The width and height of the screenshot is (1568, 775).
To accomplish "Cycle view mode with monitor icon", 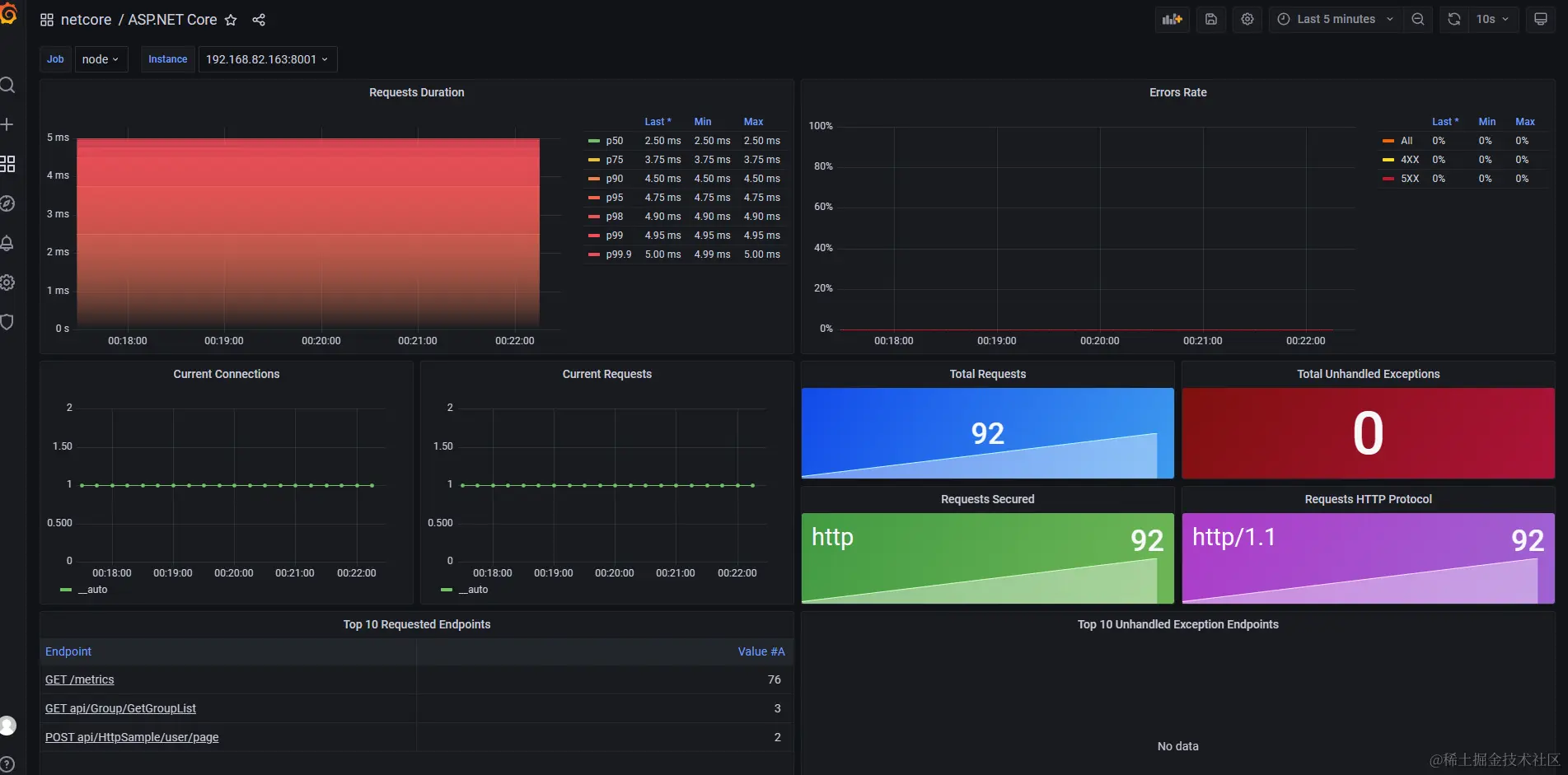I will pyautogui.click(x=1540, y=19).
